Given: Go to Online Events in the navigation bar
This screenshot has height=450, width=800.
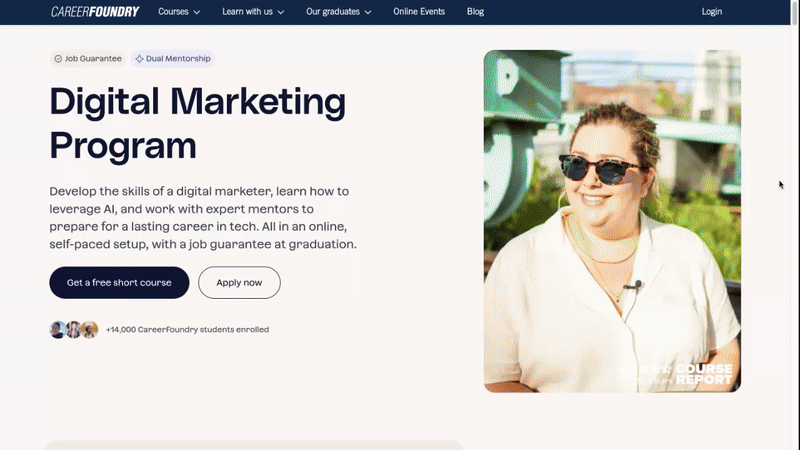Looking at the screenshot, I should coord(420,12).
